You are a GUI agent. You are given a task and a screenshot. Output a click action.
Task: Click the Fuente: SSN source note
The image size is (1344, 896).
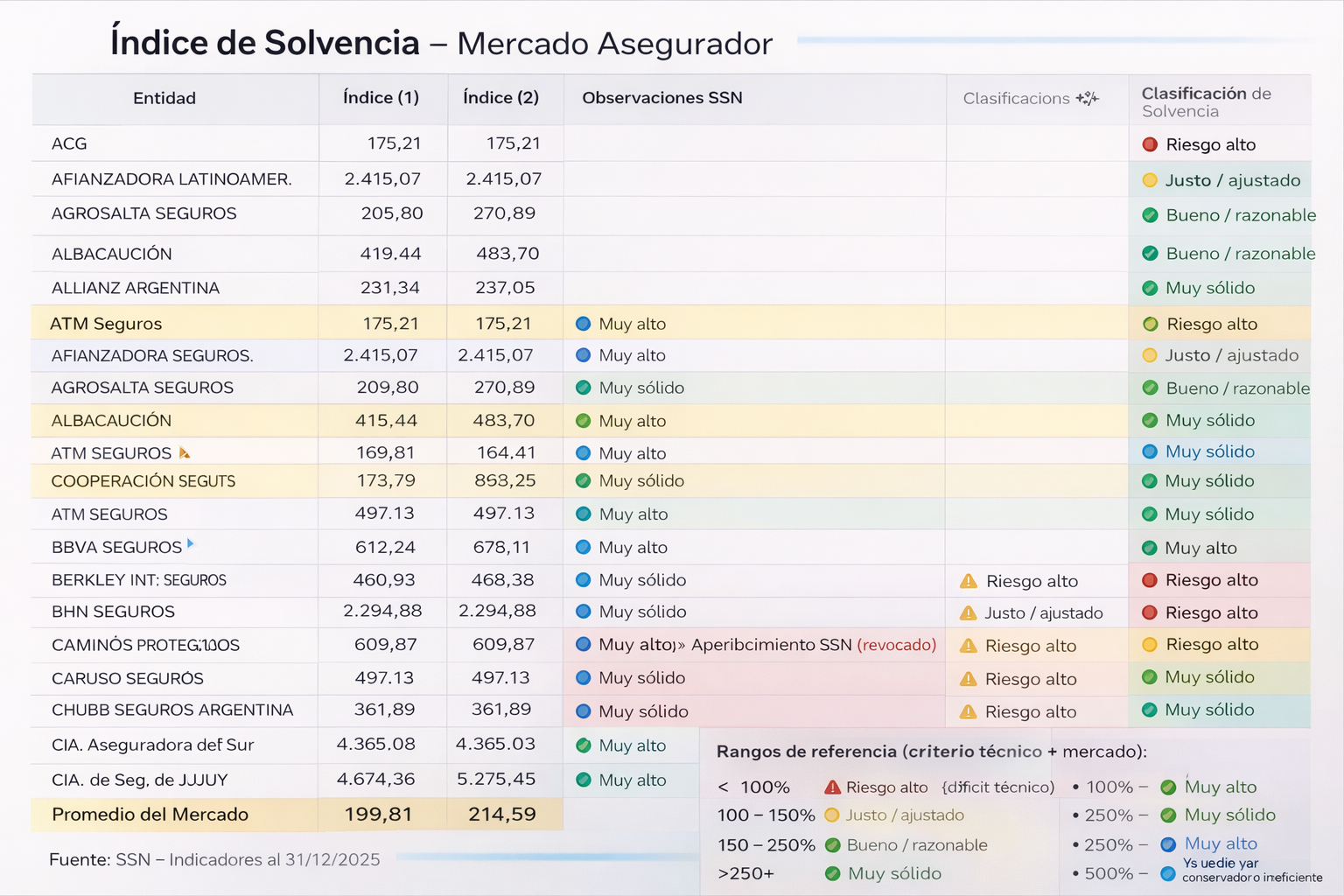point(214,859)
